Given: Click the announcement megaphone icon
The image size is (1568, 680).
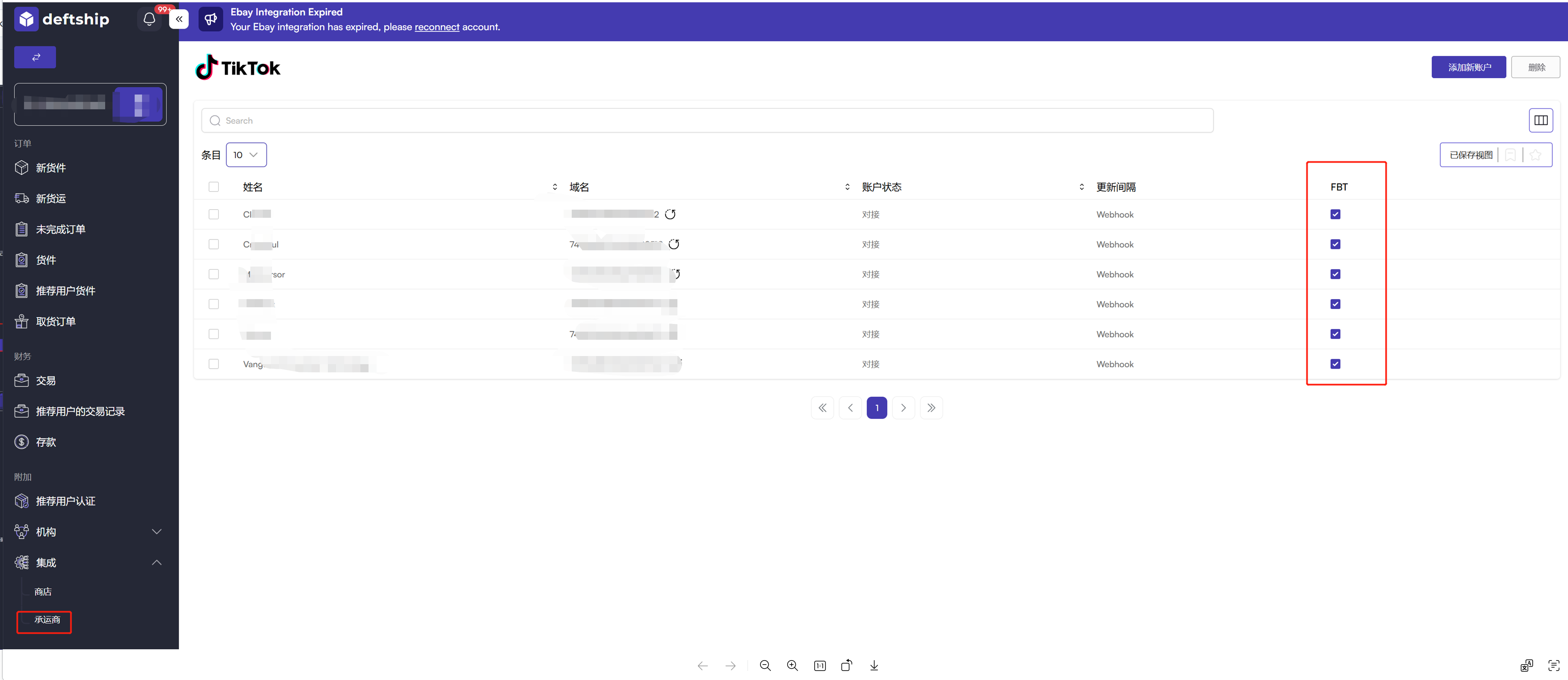Looking at the screenshot, I should click(x=210, y=19).
